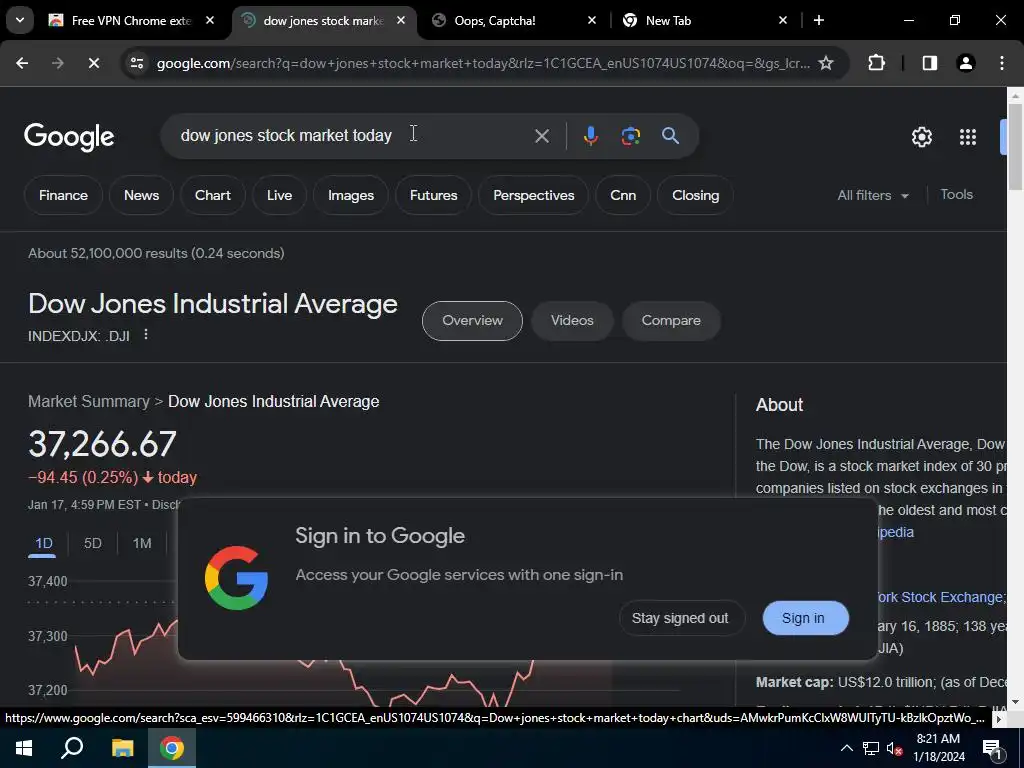Click the address bar URL
The height and width of the screenshot is (768, 1024).
click(483, 63)
